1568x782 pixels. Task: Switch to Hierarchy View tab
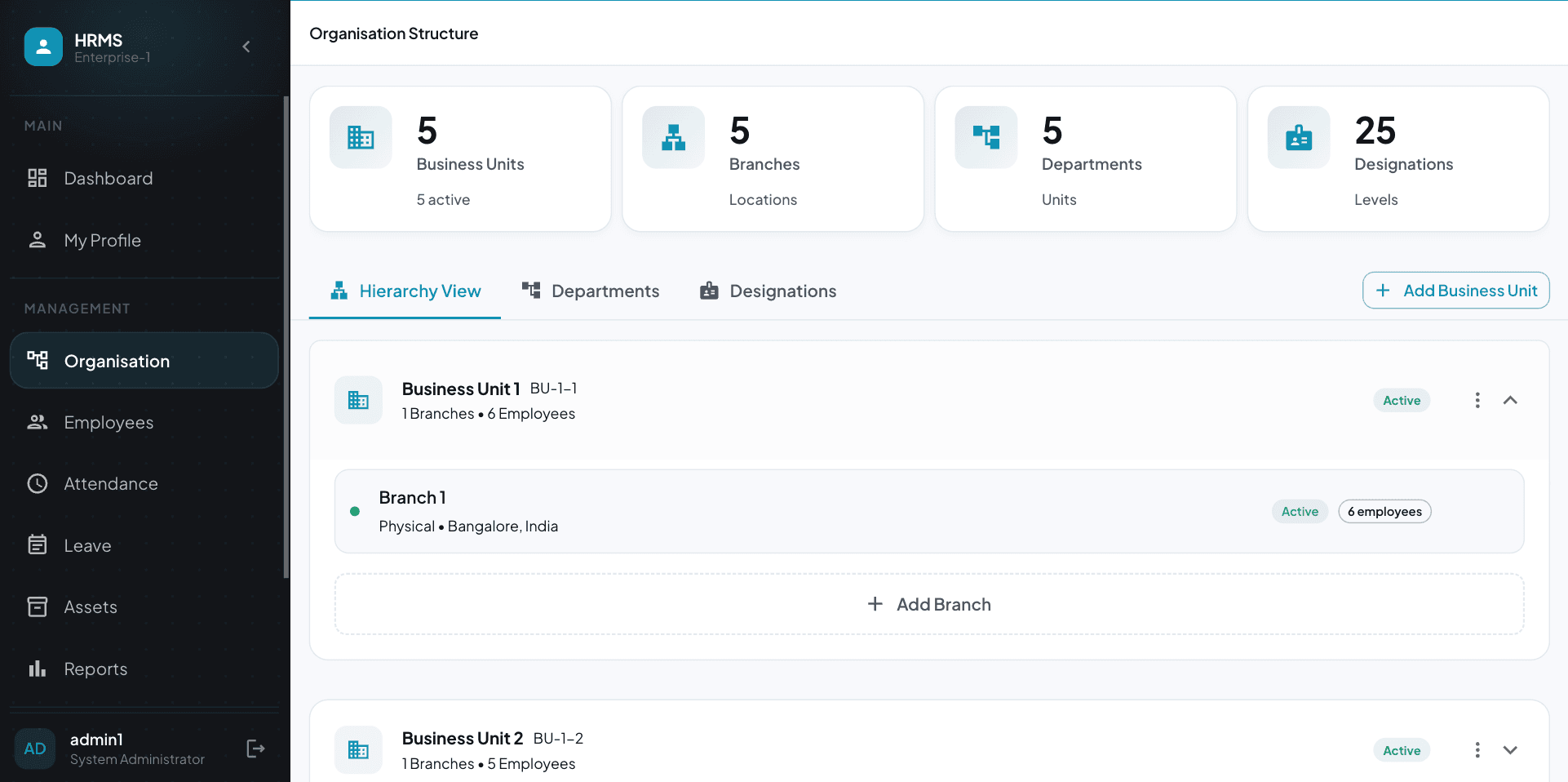405,291
